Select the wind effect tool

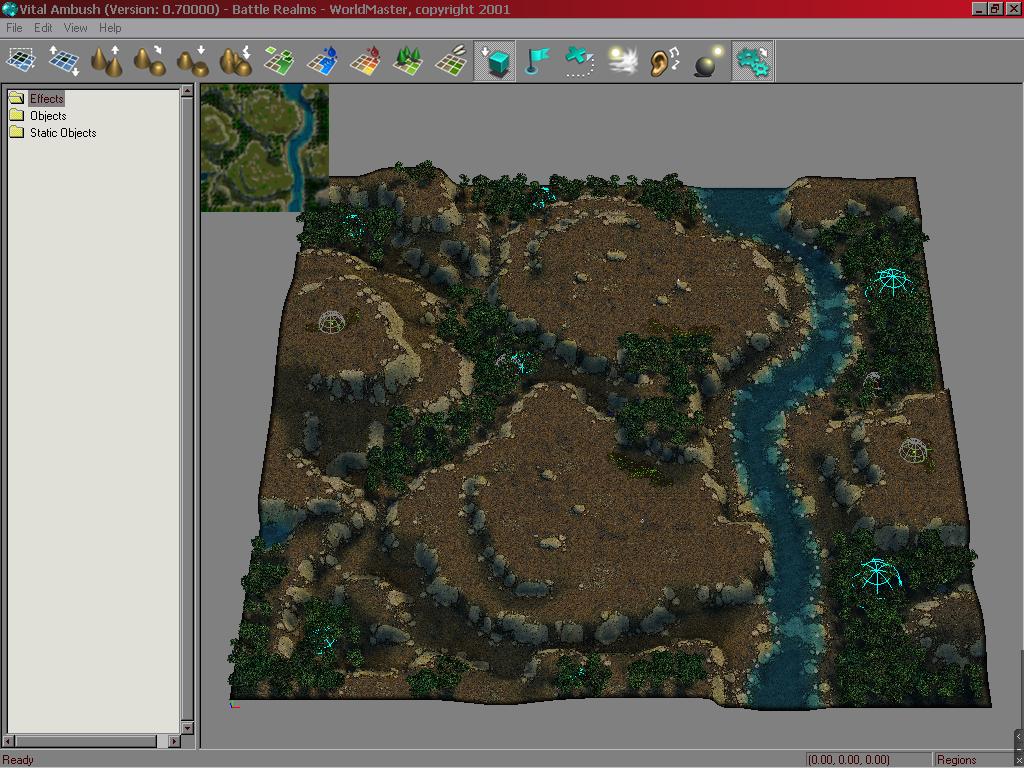(622, 61)
